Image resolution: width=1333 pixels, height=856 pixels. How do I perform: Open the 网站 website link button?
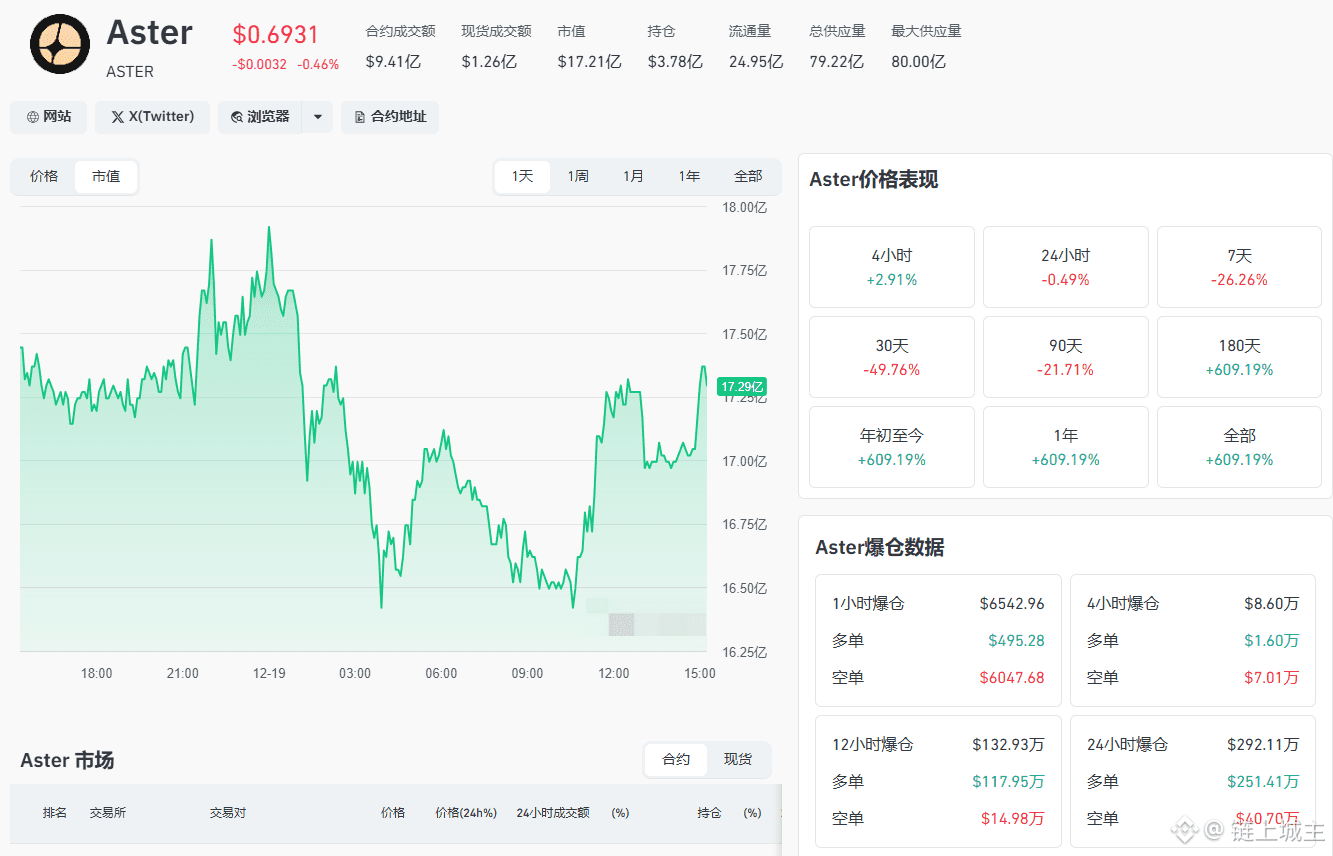(x=48, y=117)
